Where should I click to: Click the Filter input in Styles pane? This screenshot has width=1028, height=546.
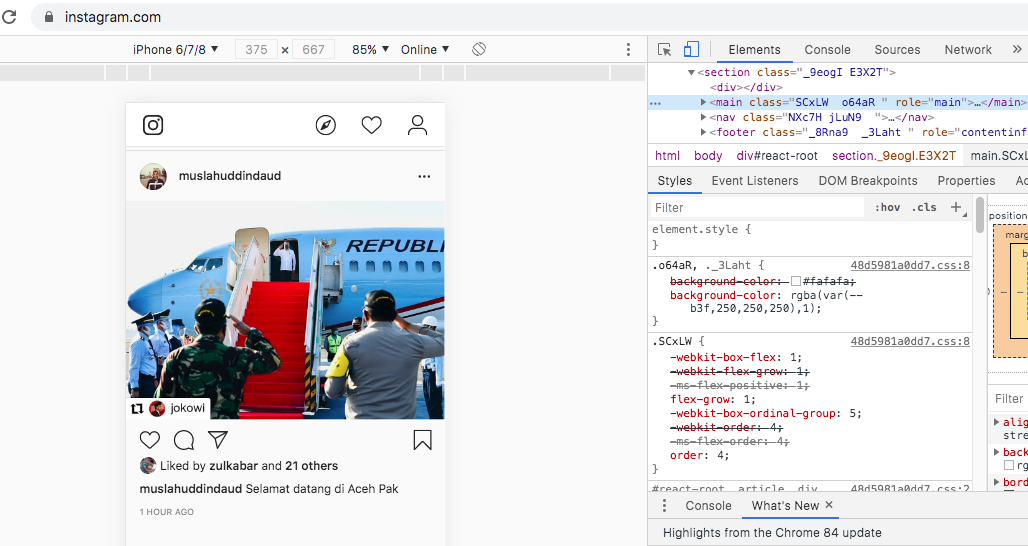[x=756, y=207]
